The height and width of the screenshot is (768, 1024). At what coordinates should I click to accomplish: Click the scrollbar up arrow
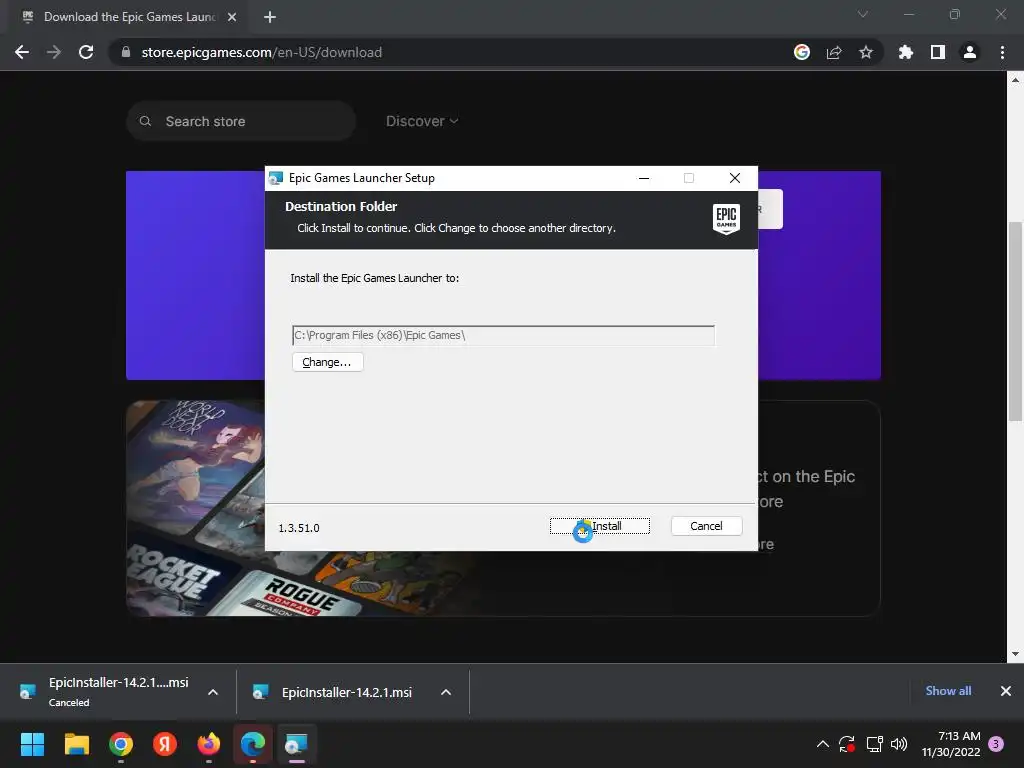click(1015, 80)
